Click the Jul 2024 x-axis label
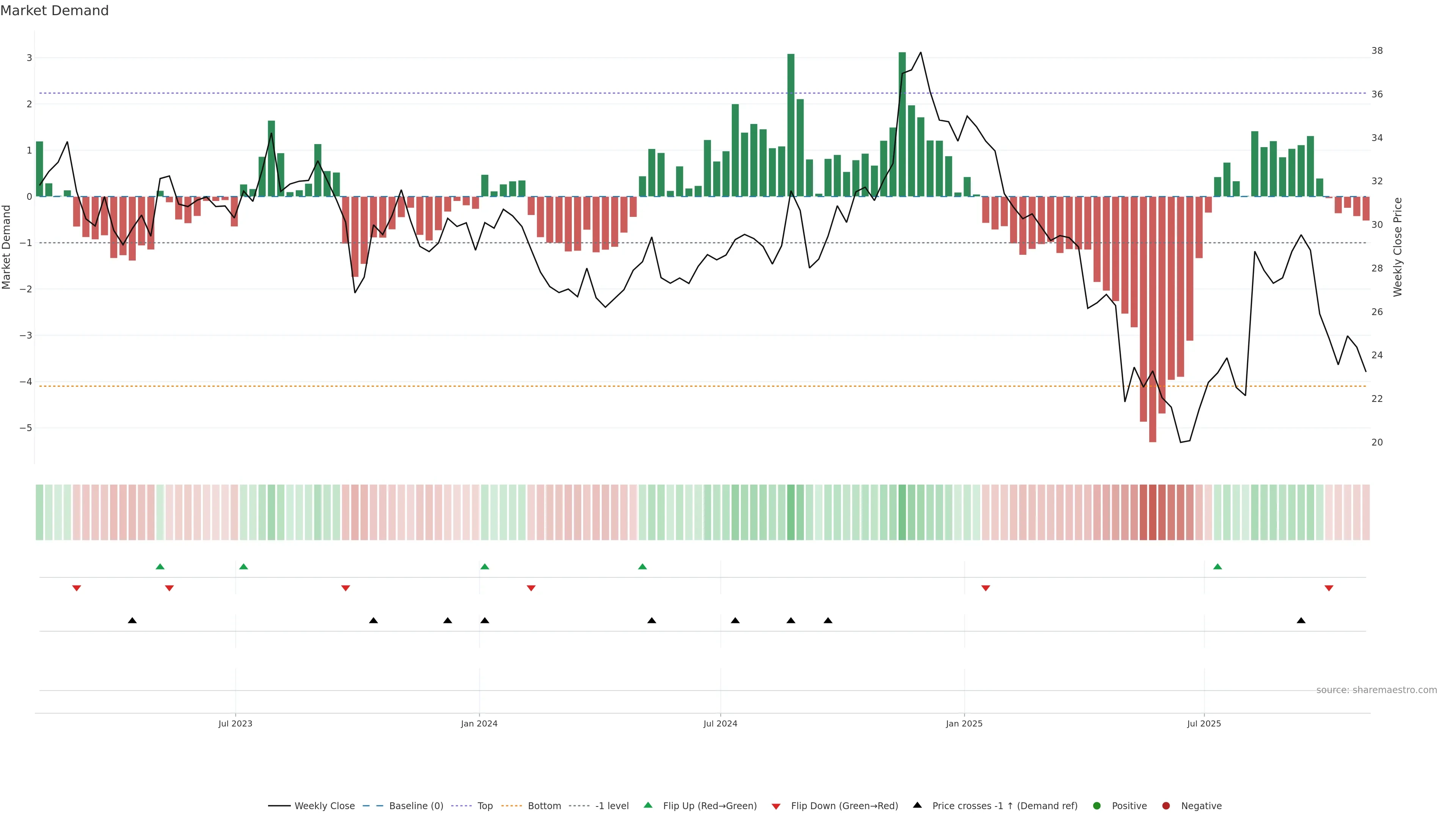The width and height of the screenshot is (1456, 819). pyautogui.click(x=720, y=723)
